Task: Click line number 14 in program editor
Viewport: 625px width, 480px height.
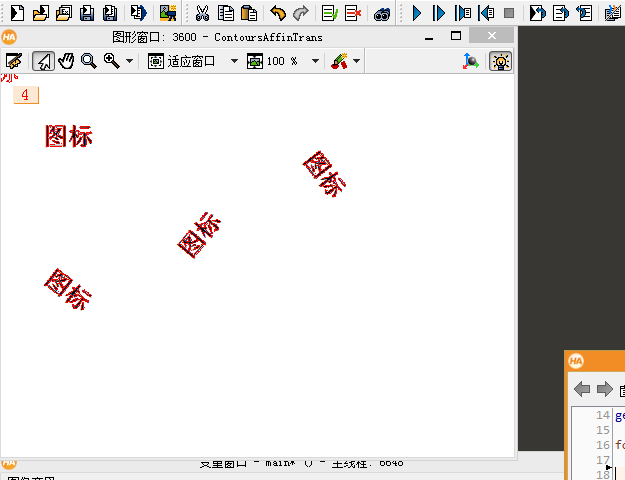Action: click(603, 415)
